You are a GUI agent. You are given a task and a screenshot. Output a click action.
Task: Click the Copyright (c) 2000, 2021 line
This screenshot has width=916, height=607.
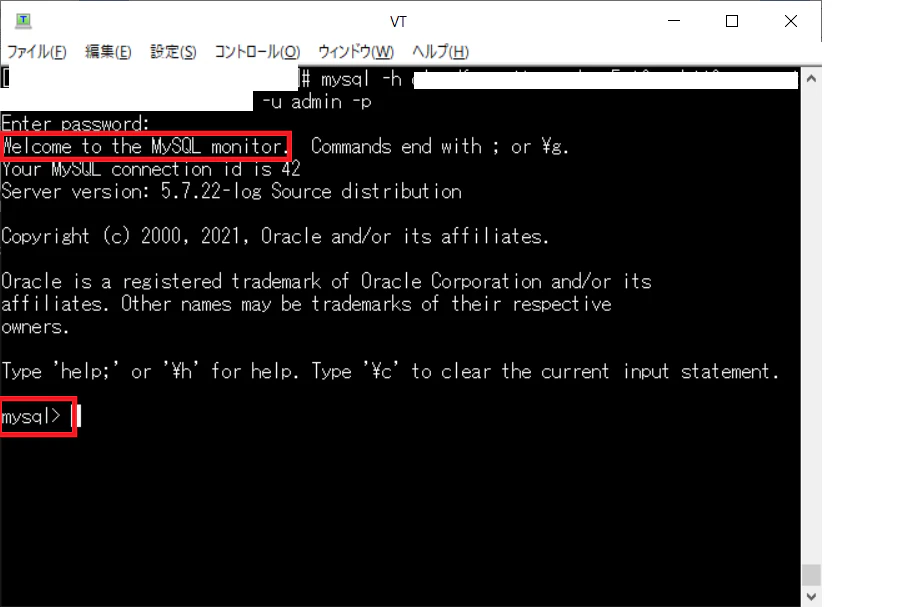(275, 237)
